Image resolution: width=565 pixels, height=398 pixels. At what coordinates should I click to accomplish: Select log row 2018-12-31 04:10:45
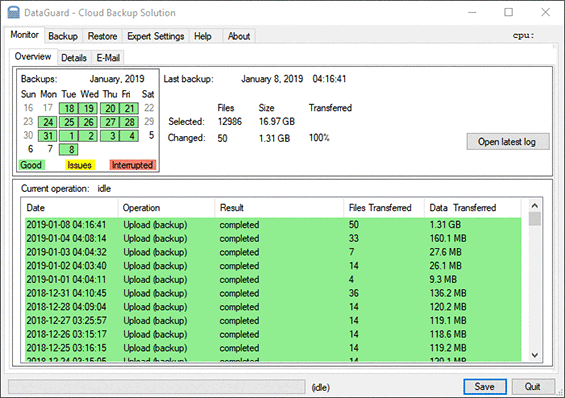[273, 293]
